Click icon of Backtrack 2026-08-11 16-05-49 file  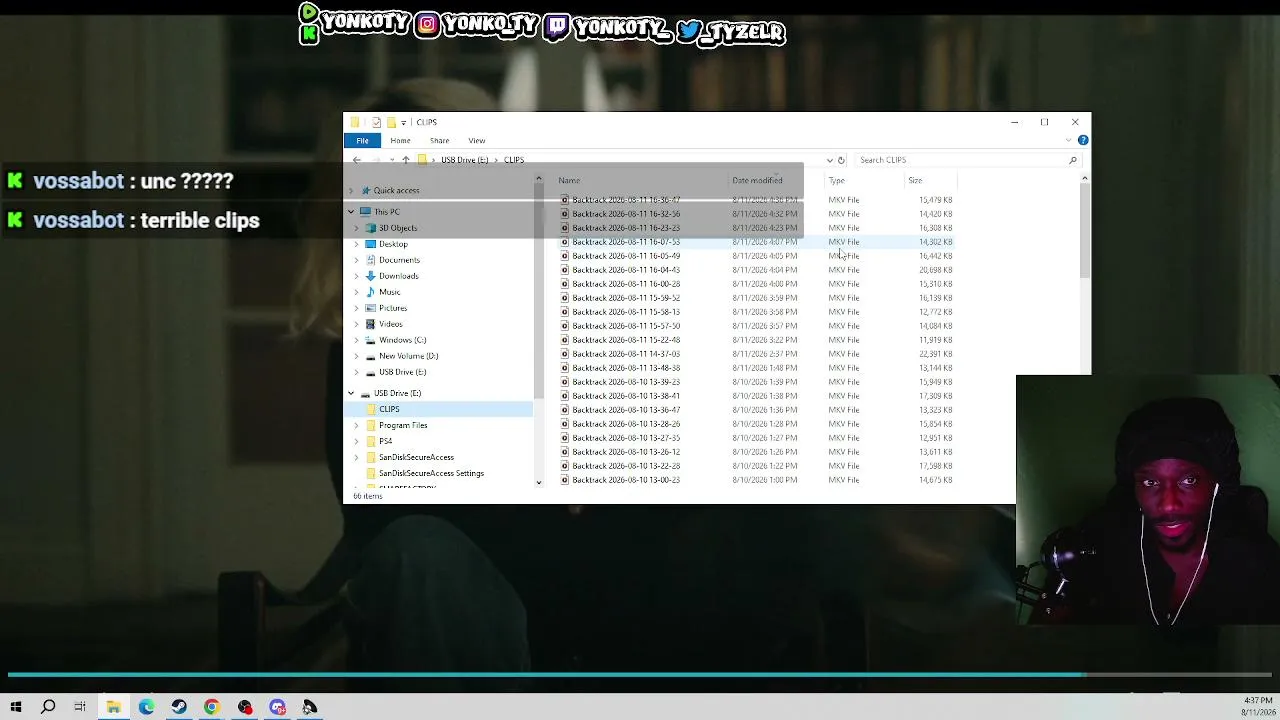pos(565,256)
